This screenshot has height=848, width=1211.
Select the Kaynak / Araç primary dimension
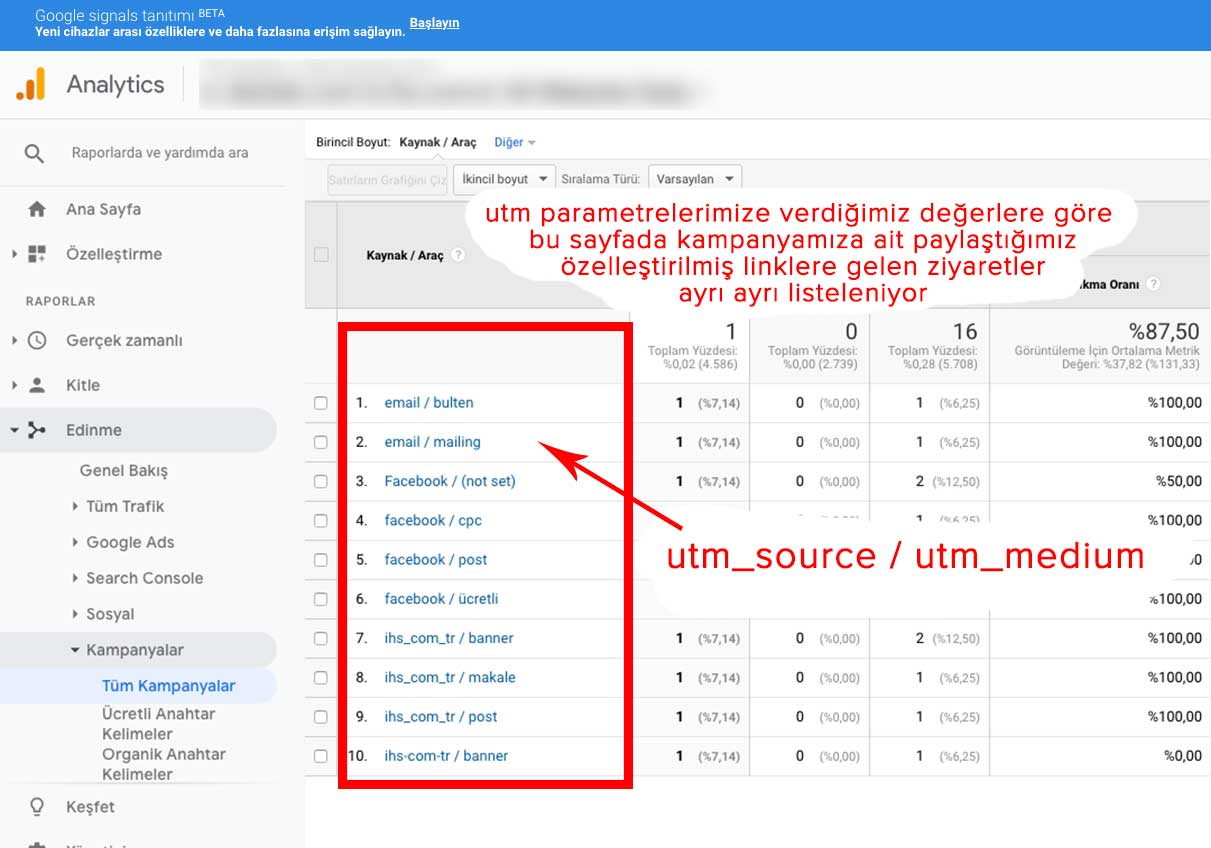tap(438, 142)
